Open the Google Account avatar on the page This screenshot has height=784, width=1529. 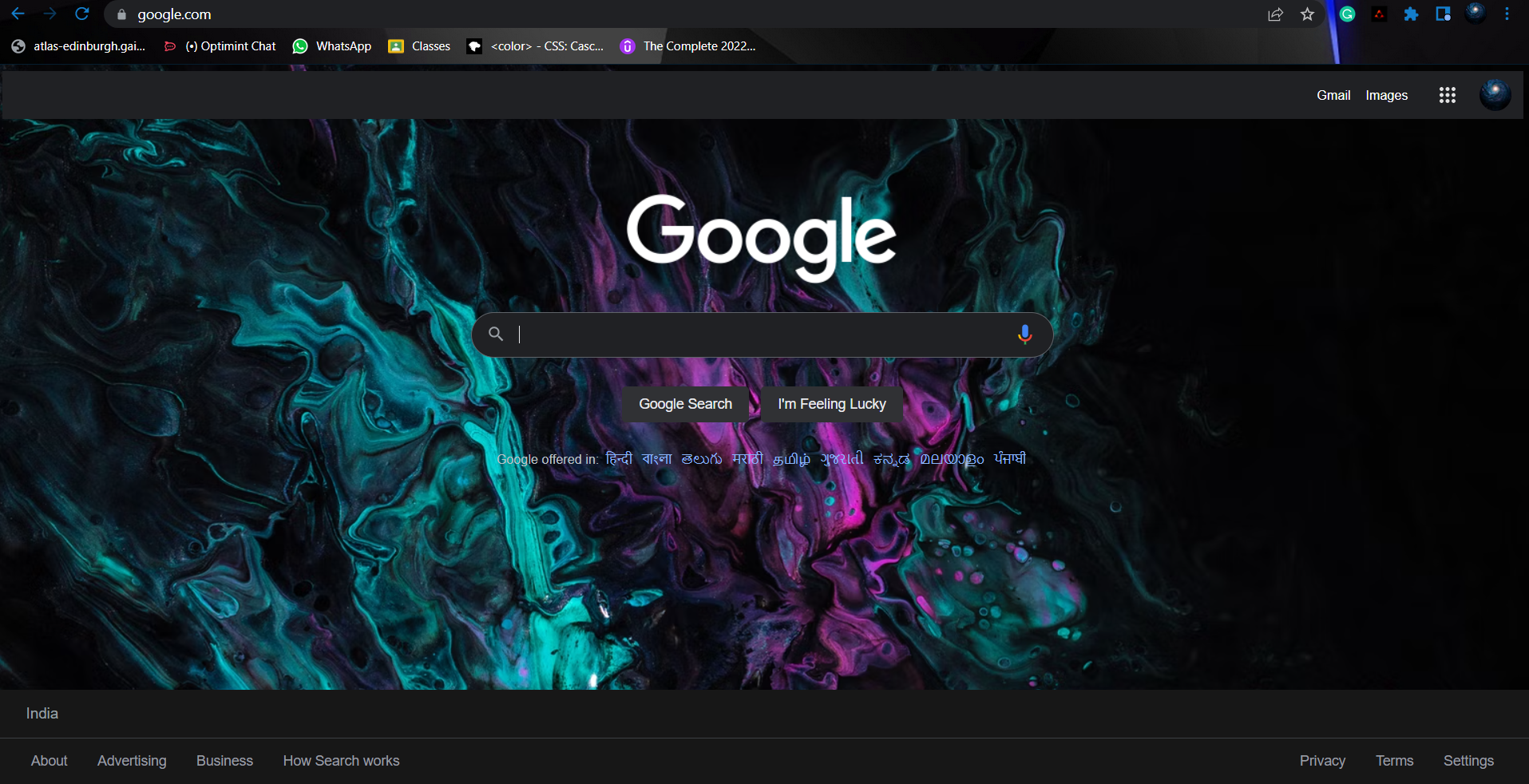(x=1495, y=95)
